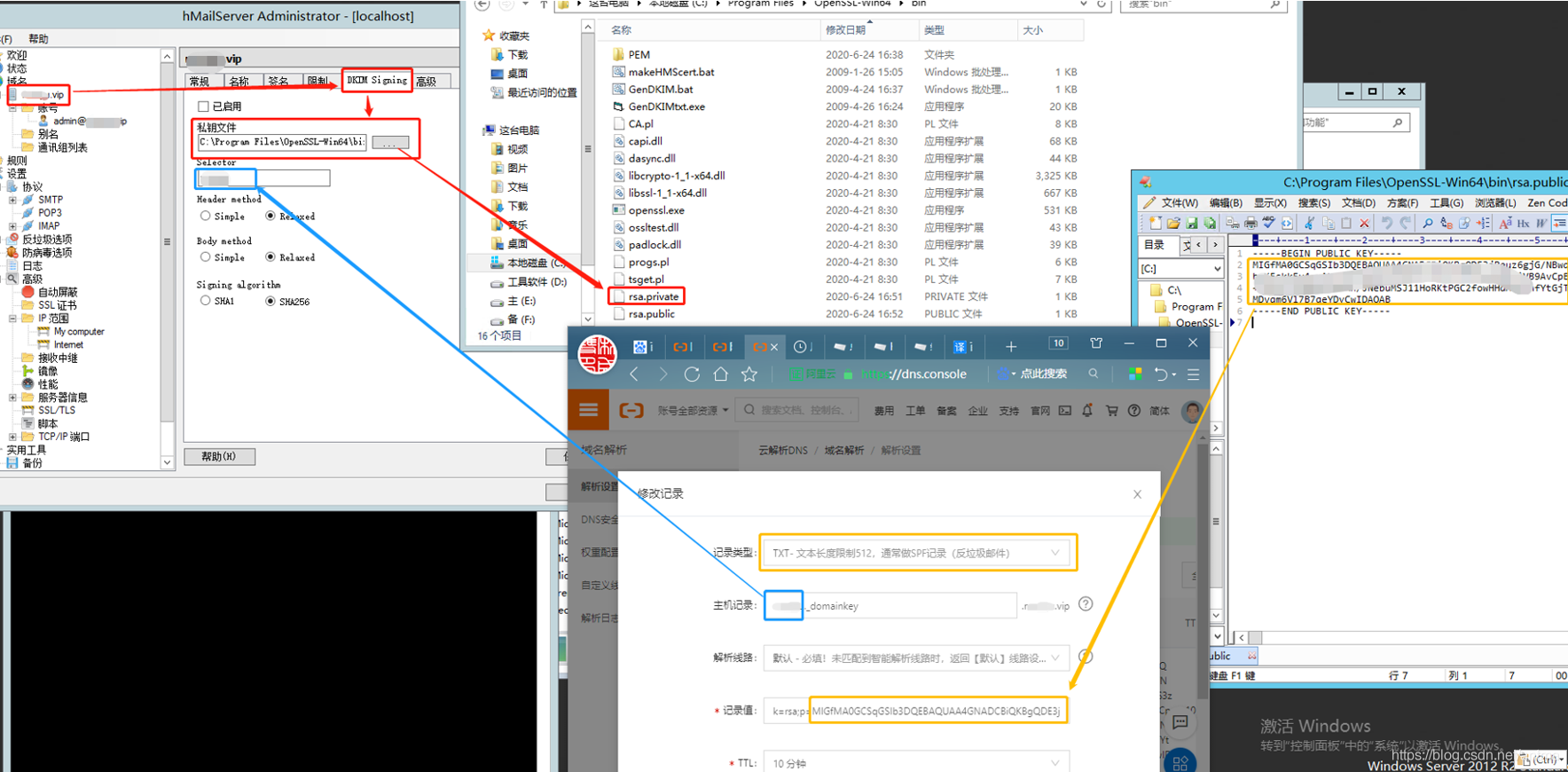Click the print icon in the editor toolbar
This screenshot has height=772, width=1568.
coord(1250,224)
